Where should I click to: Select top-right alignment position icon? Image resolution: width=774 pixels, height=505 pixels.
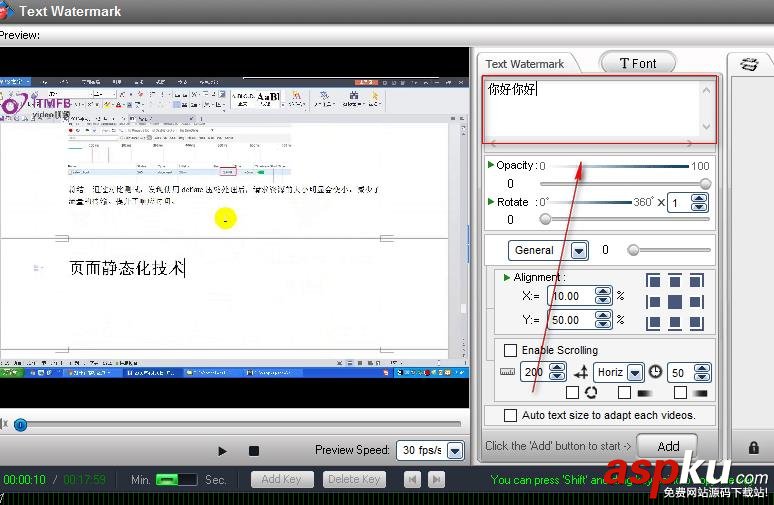[696, 281]
